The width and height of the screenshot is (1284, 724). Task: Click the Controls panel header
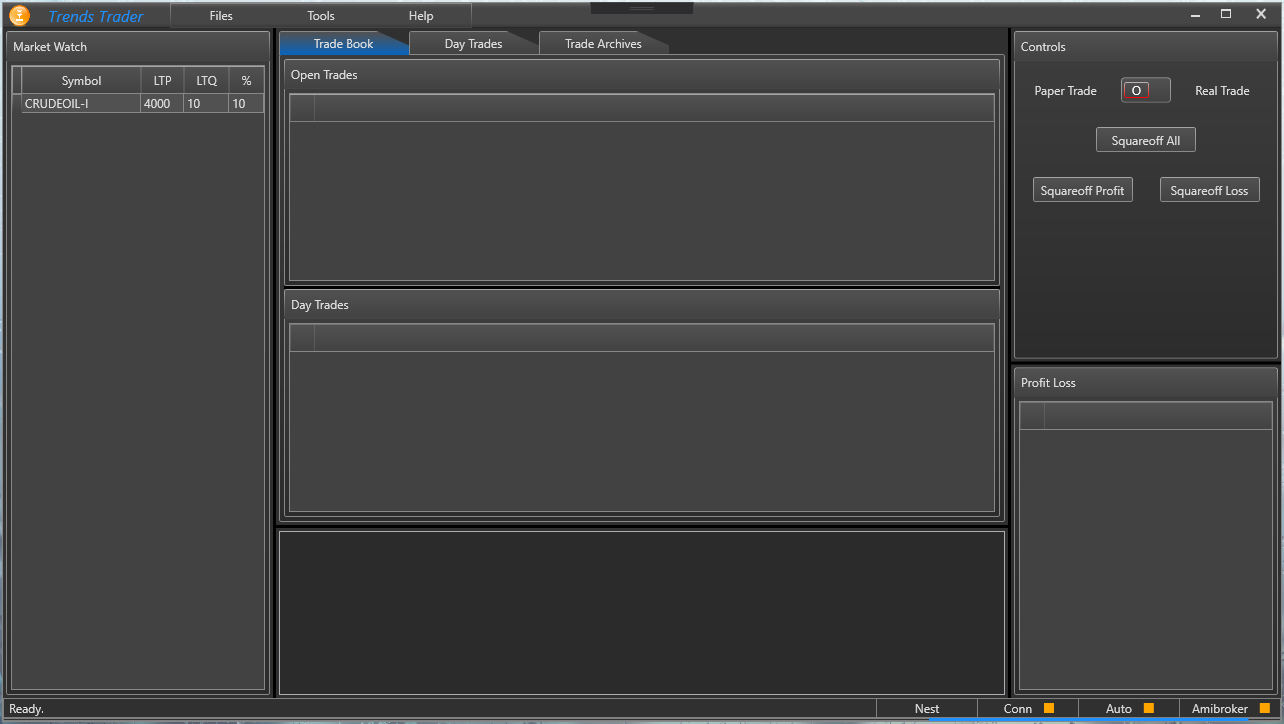tap(1146, 47)
